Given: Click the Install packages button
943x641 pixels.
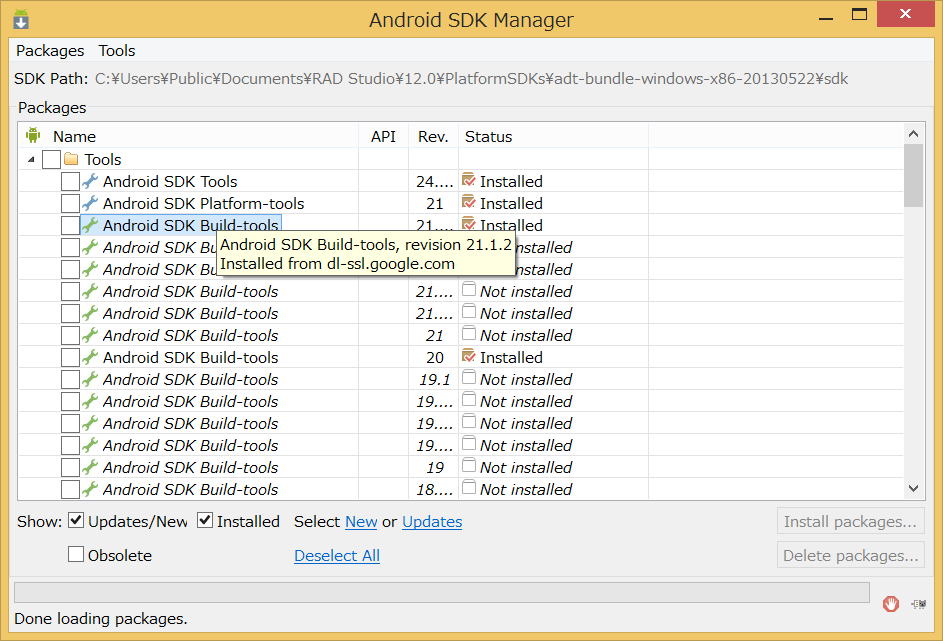Looking at the screenshot, I should coord(850,521).
